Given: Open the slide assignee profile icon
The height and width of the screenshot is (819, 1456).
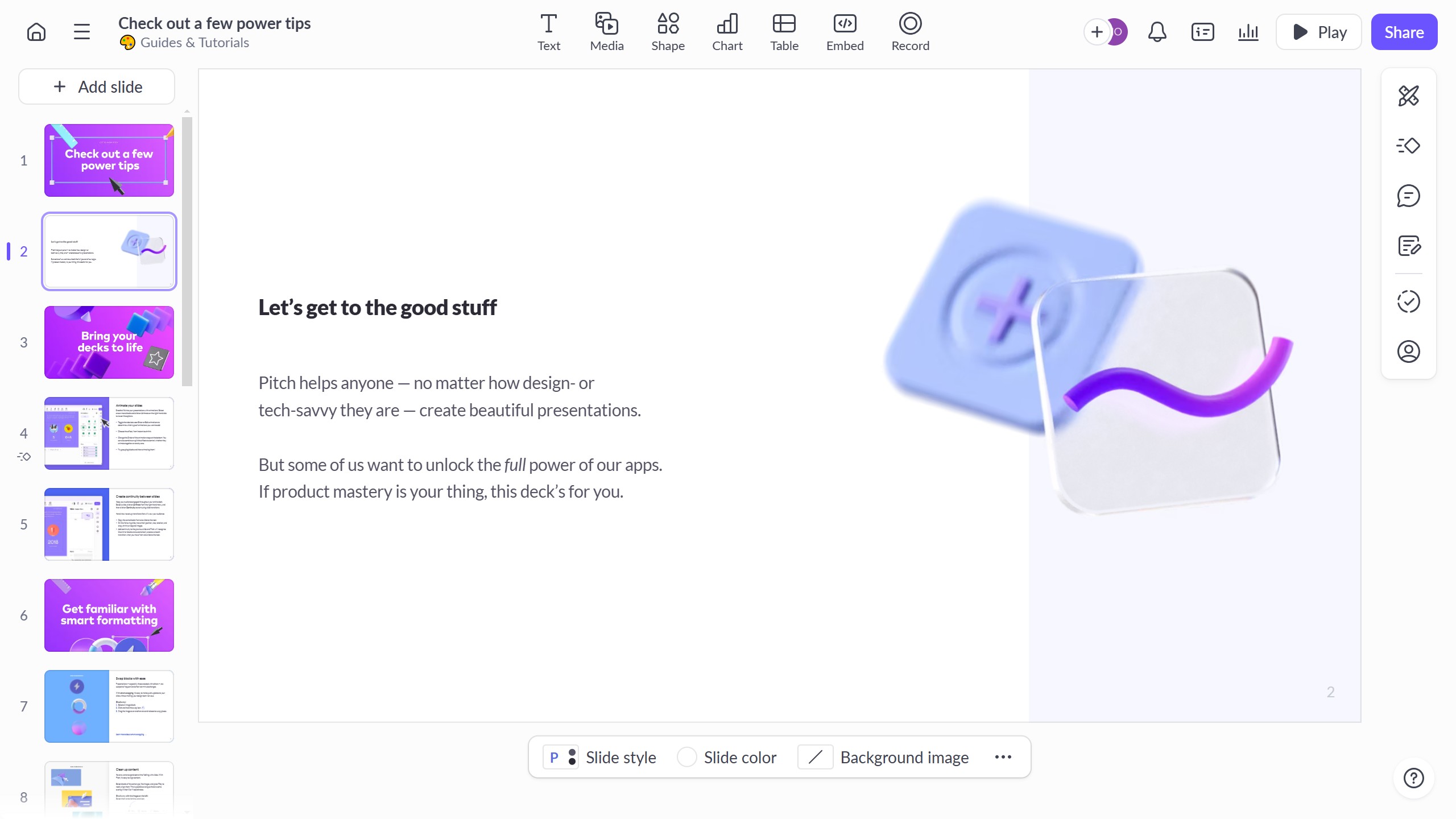Looking at the screenshot, I should [x=1408, y=351].
